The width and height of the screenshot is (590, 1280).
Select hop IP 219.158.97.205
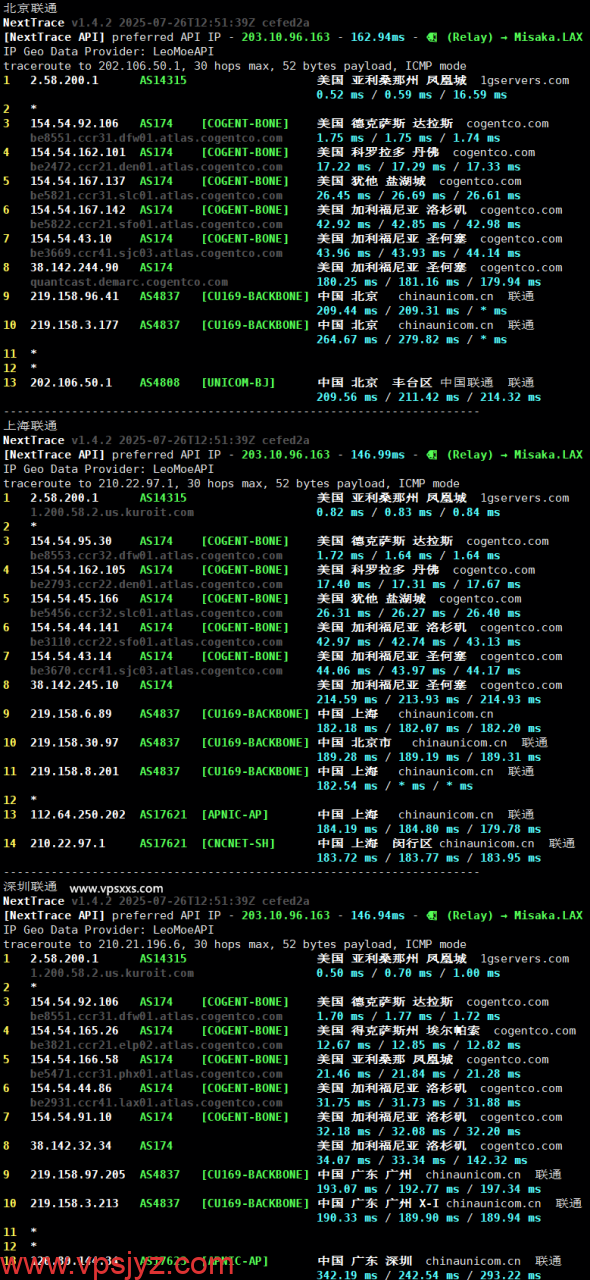[78, 1175]
